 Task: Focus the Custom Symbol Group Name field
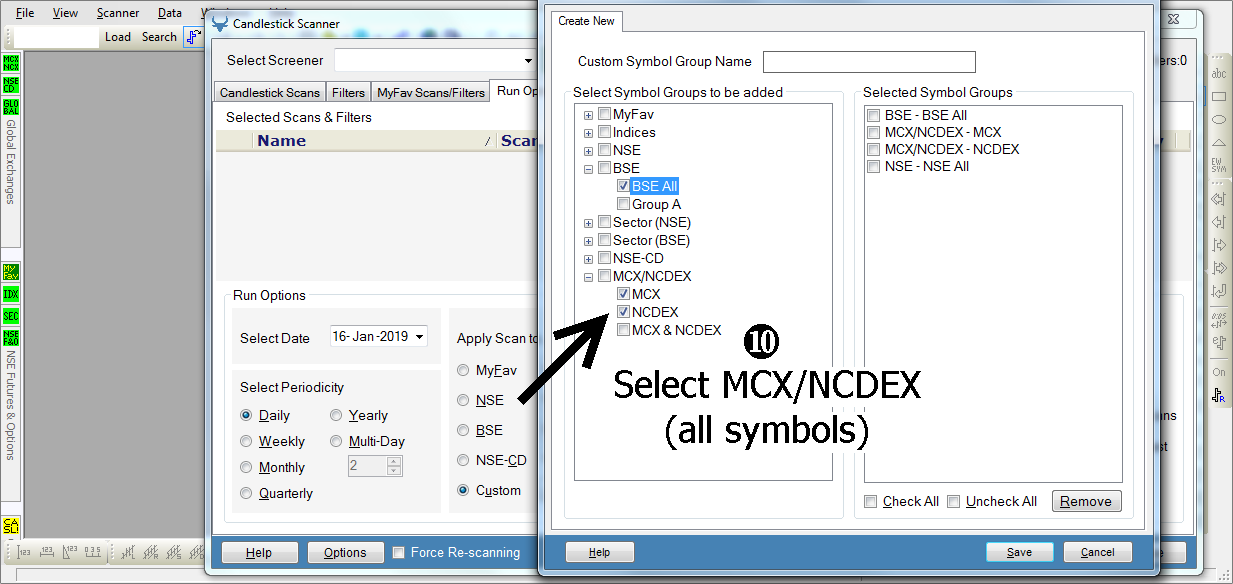click(x=869, y=62)
